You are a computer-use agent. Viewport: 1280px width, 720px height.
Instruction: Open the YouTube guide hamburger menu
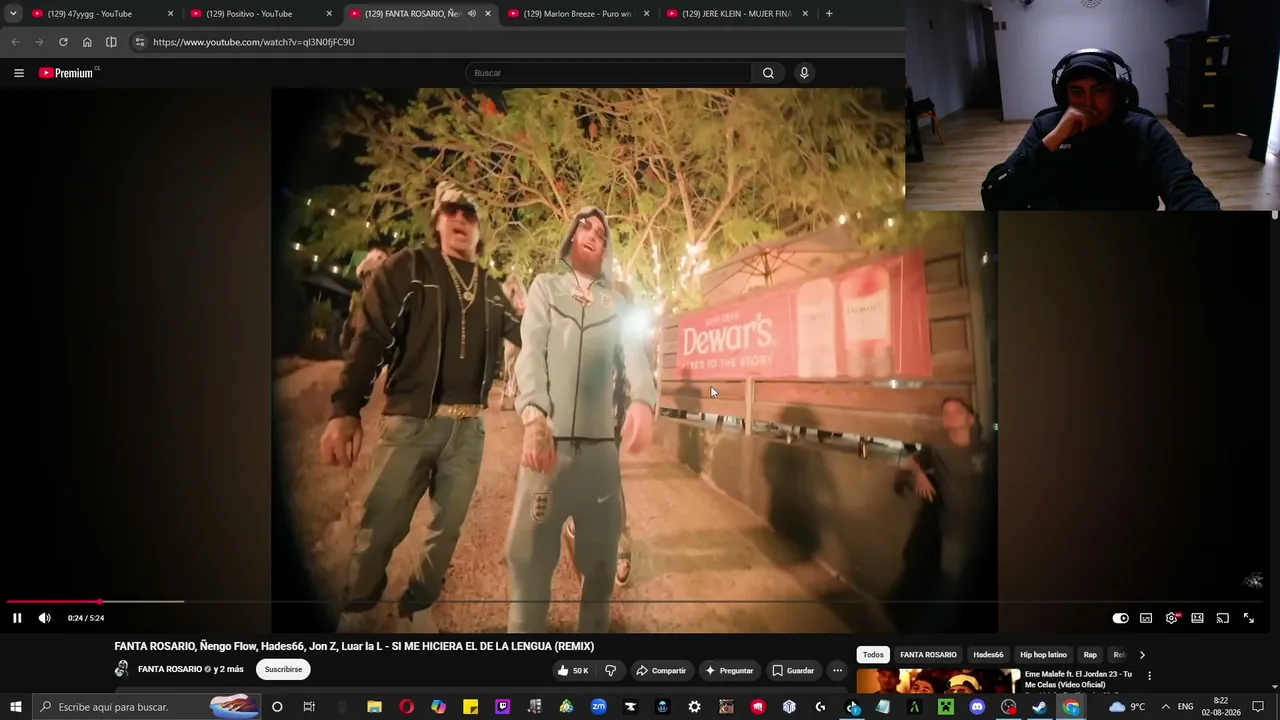(19, 73)
